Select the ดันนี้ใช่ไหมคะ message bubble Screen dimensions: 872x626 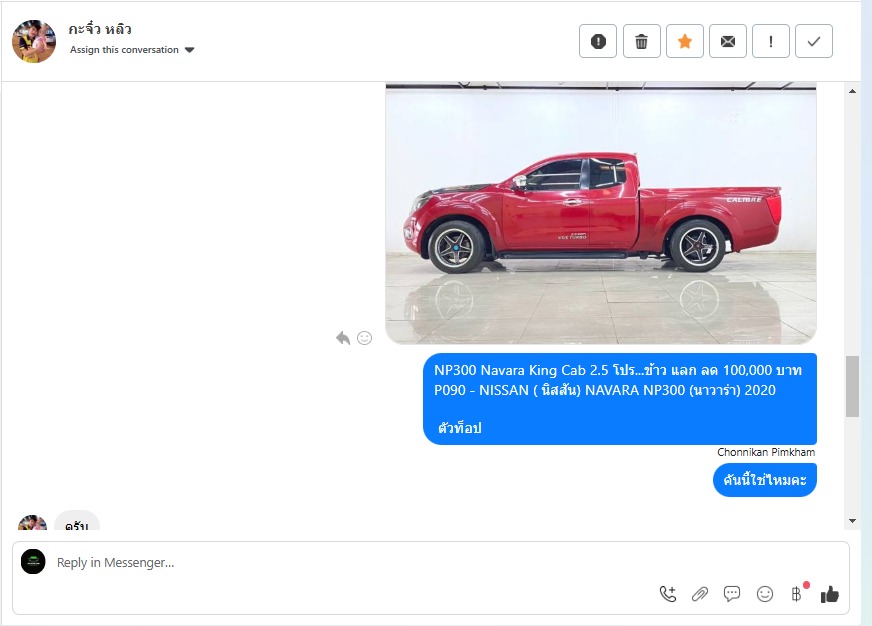click(765, 480)
